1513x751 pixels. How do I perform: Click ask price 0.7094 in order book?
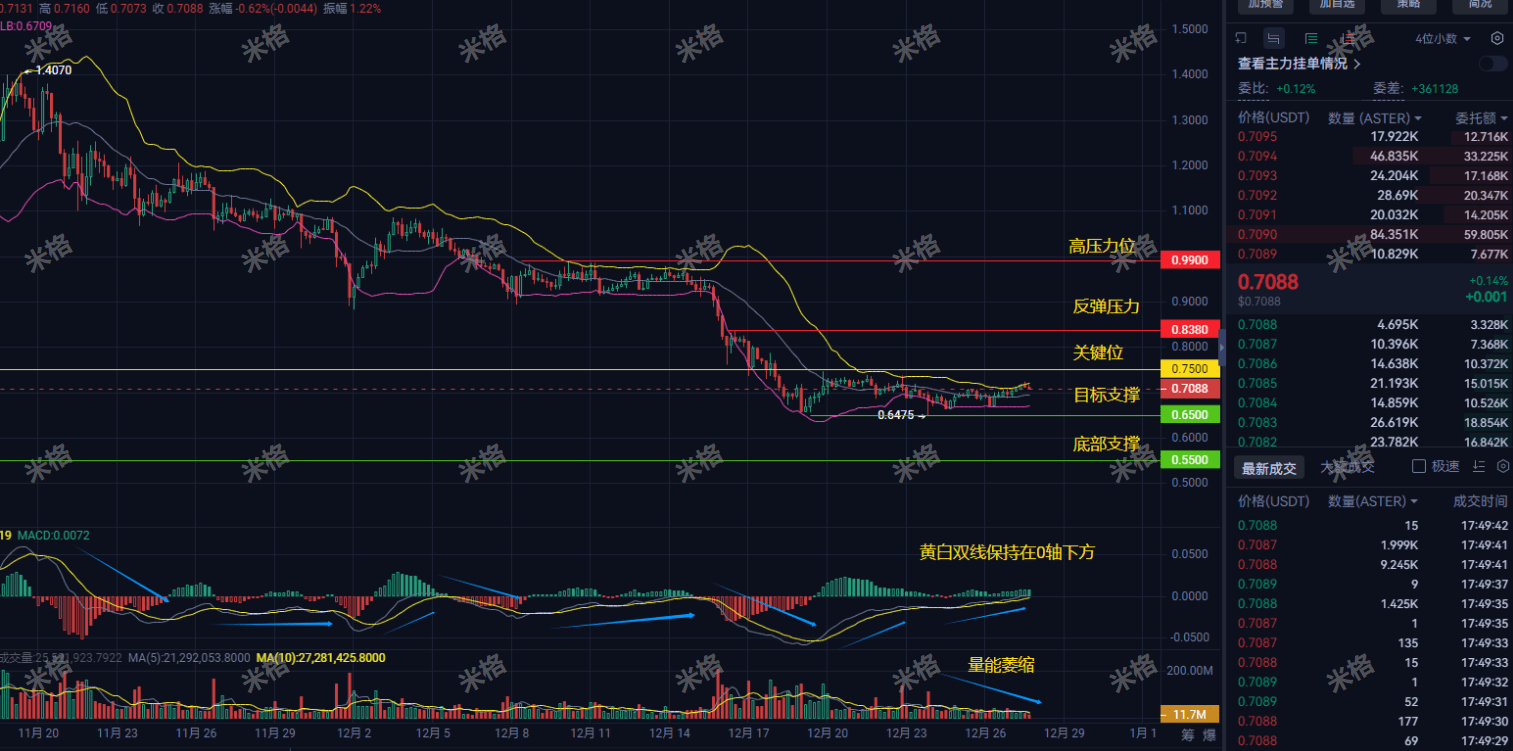(x=1256, y=156)
